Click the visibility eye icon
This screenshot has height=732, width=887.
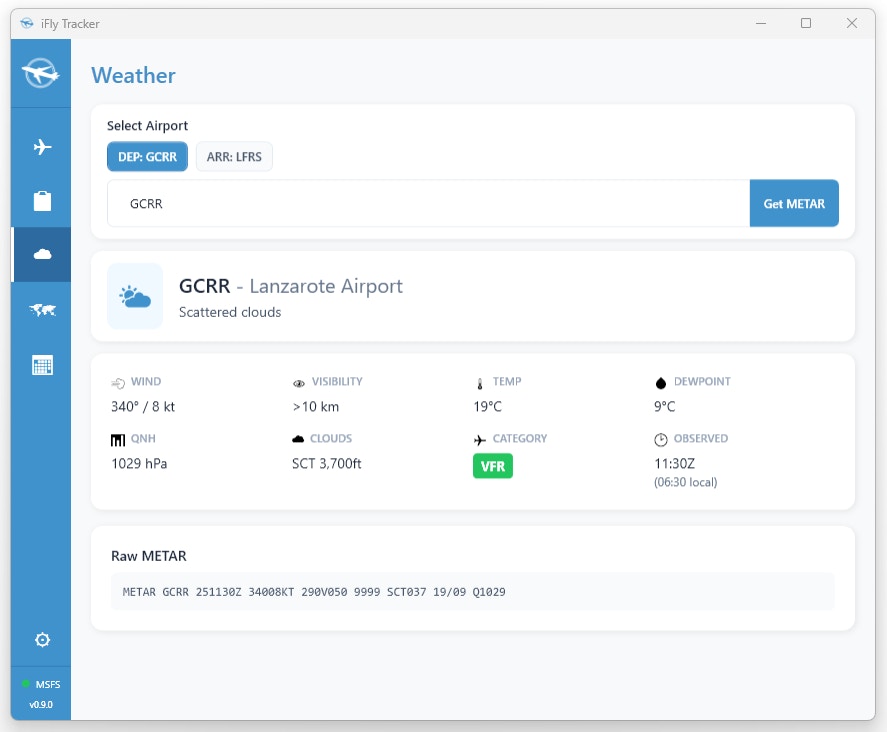pos(299,382)
